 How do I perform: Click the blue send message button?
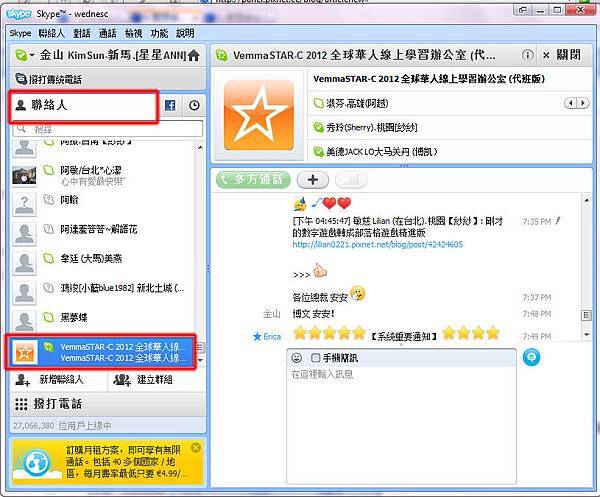(532, 357)
